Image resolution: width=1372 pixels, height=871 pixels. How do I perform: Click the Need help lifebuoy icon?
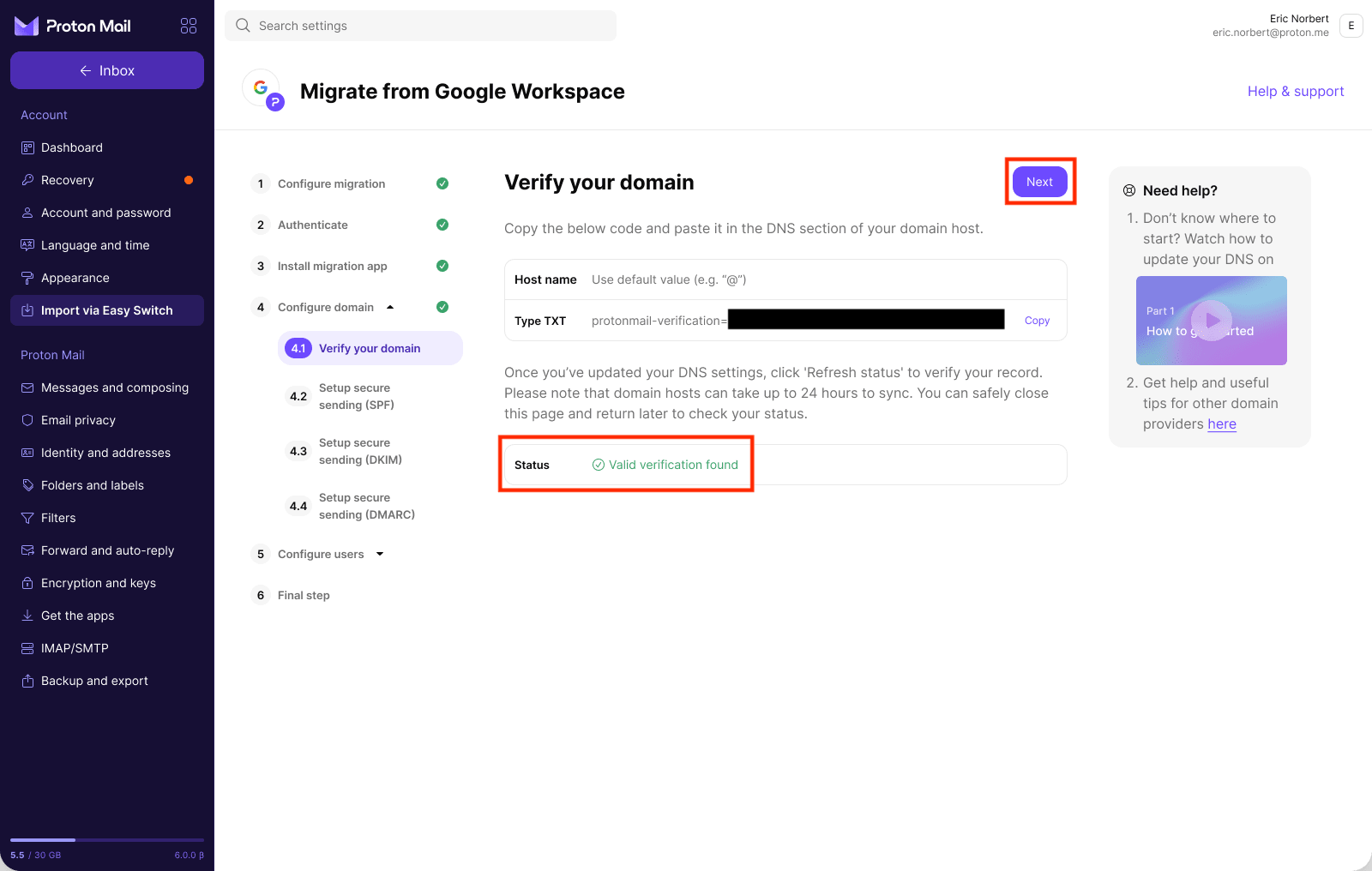pyautogui.click(x=1129, y=190)
